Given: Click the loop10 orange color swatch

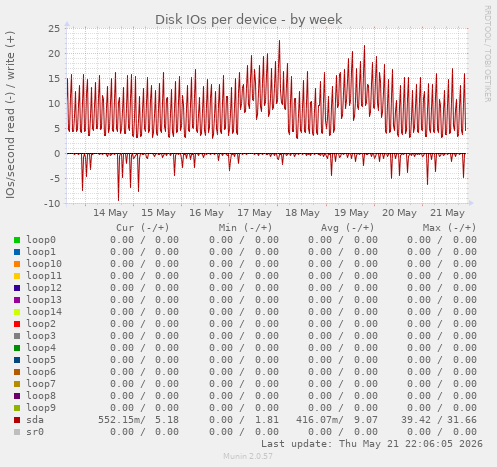Looking at the screenshot, I should coord(17,264).
